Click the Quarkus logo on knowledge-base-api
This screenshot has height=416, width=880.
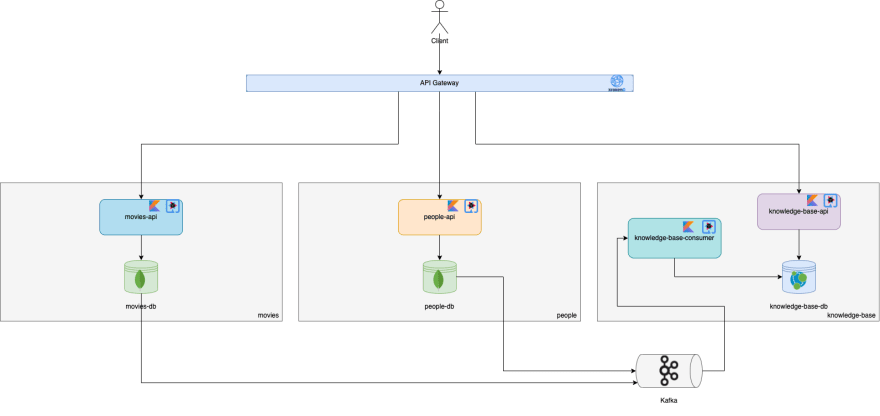[831, 200]
